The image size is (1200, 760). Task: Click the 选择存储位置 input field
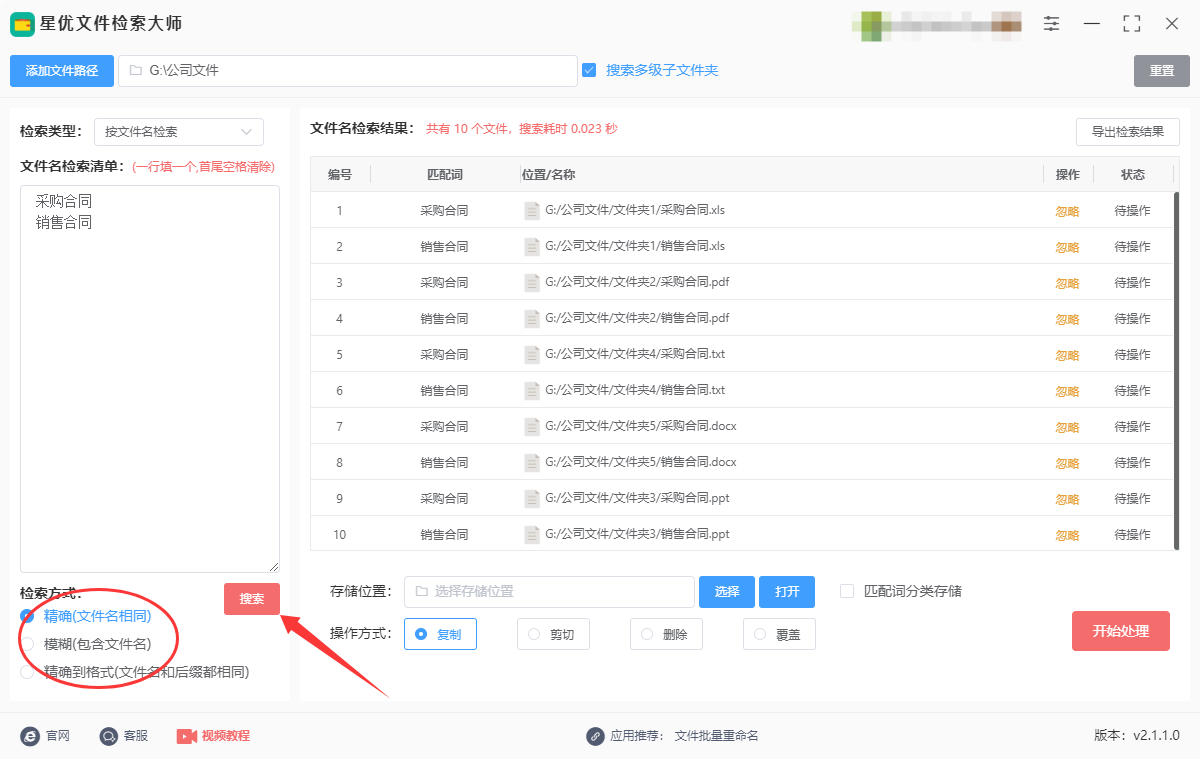[x=549, y=592]
